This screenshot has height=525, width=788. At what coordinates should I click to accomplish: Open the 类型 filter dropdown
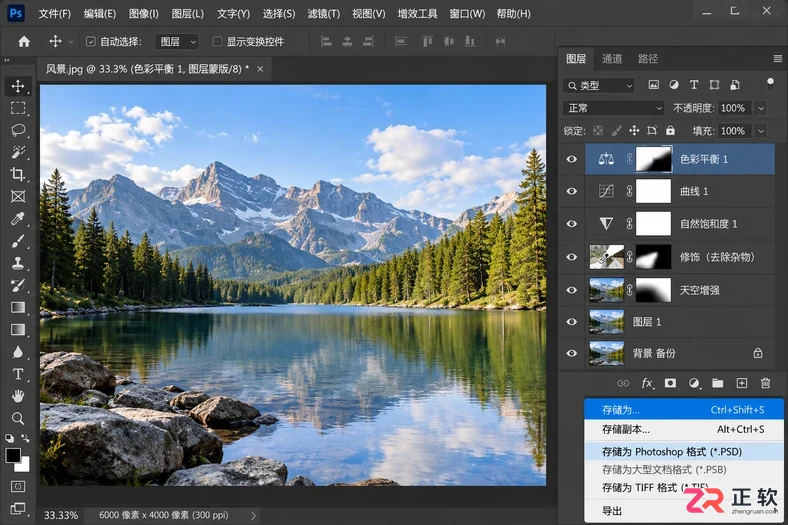coord(599,85)
